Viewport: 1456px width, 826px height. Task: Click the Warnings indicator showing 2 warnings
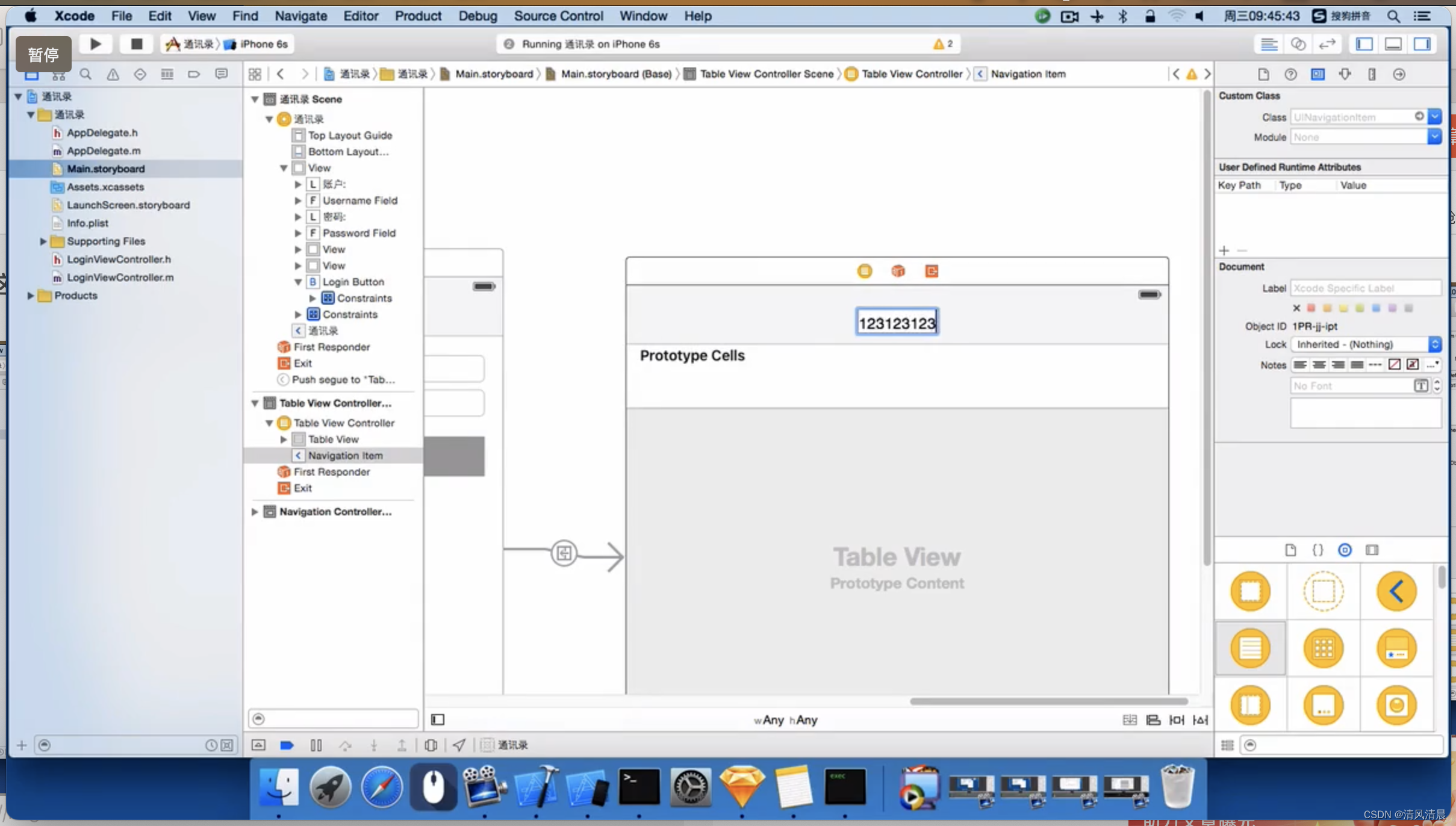pos(940,43)
